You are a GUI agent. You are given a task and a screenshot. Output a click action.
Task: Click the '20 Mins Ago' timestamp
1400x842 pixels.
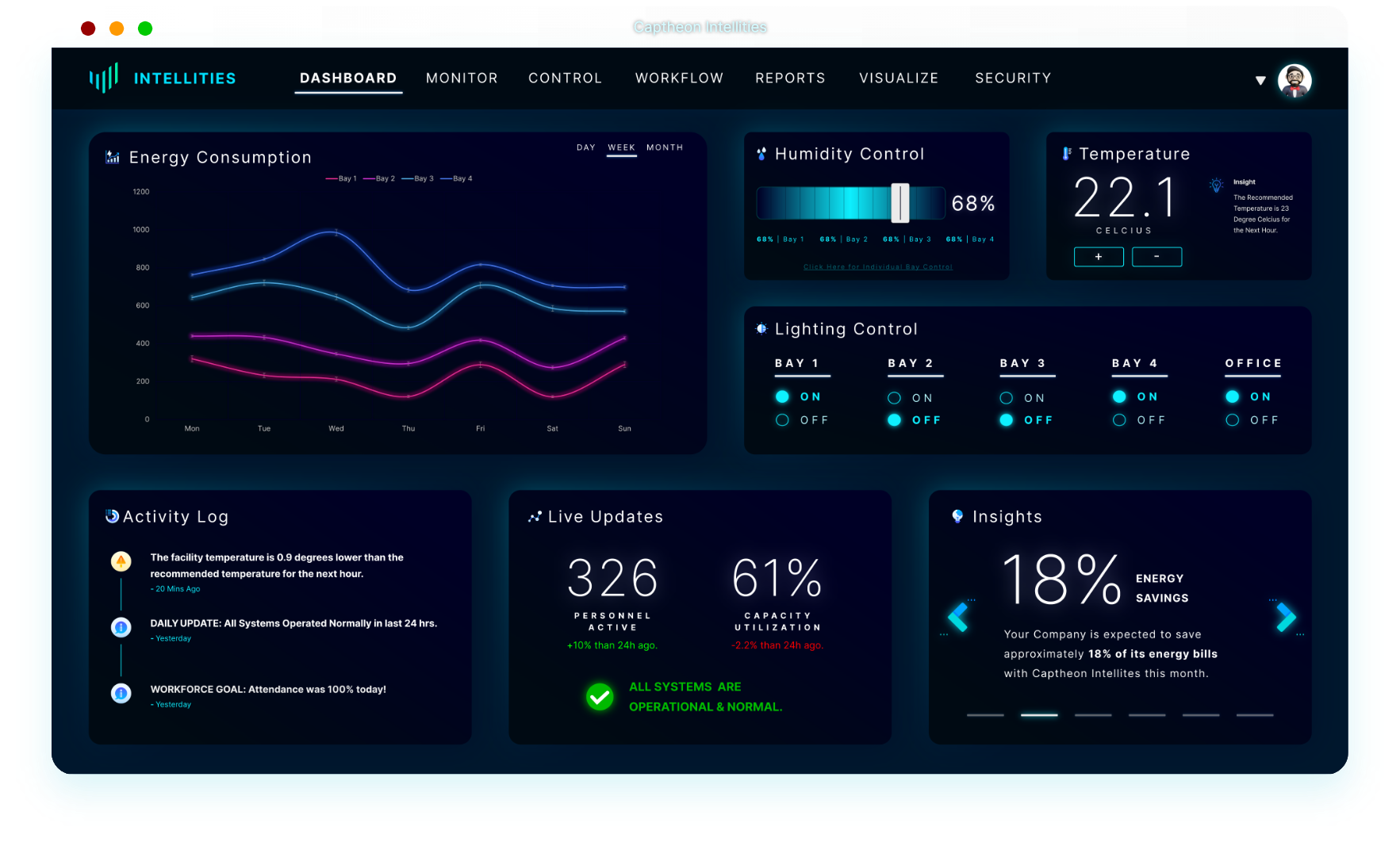[x=176, y=589]
